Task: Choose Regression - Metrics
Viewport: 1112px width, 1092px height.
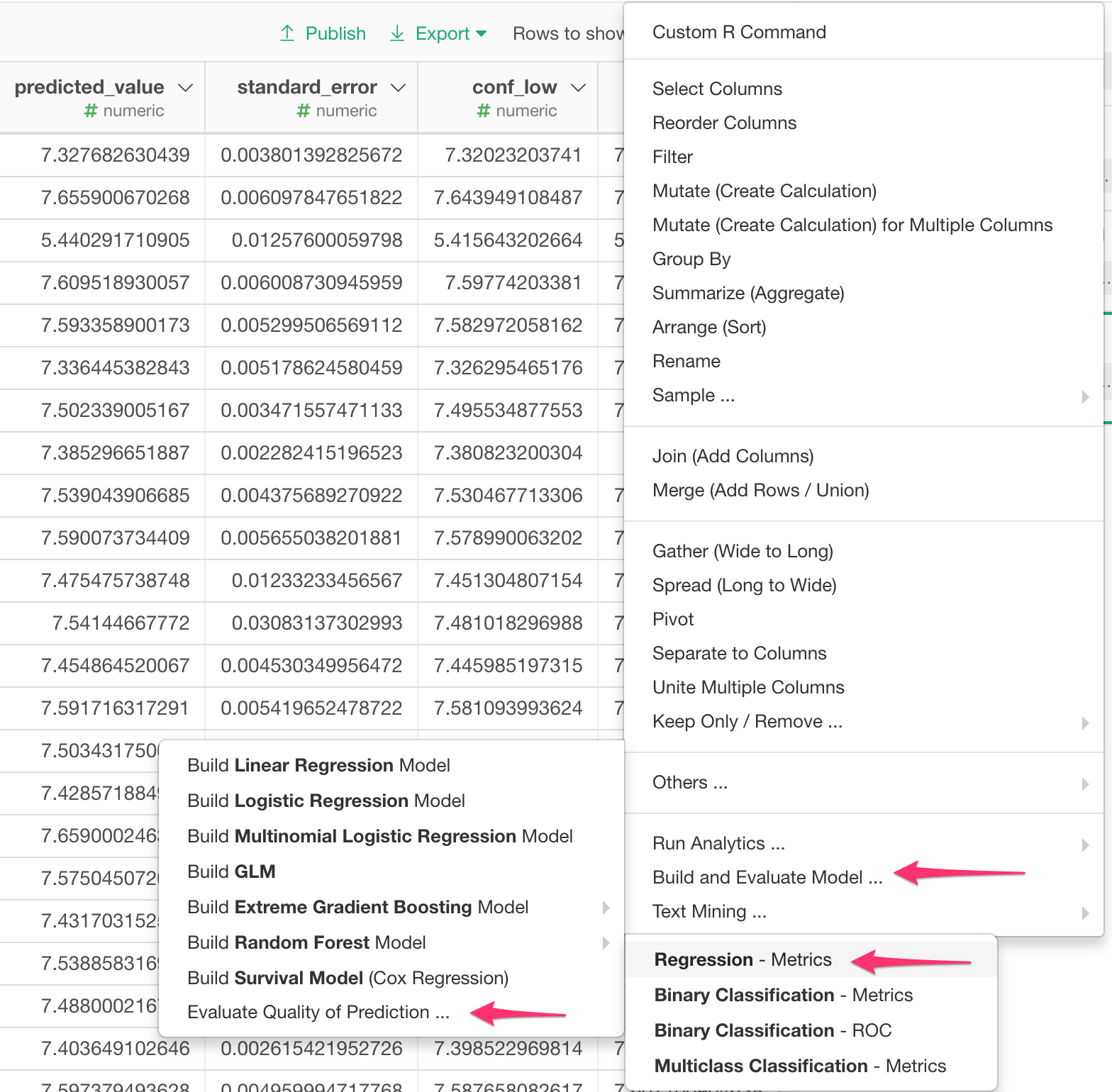Action: click(743, 959)
